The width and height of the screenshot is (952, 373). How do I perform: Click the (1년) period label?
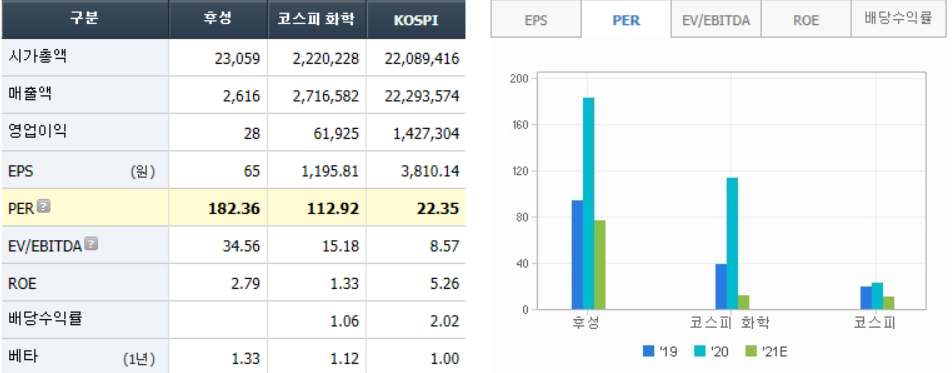point(140,358)
